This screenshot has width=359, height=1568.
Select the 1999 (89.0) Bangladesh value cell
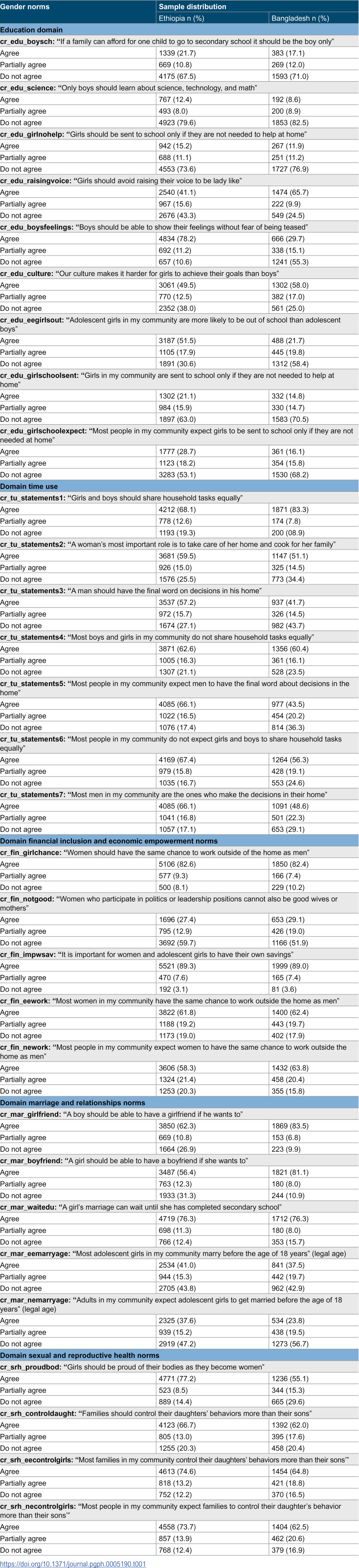tap(314, 966)
